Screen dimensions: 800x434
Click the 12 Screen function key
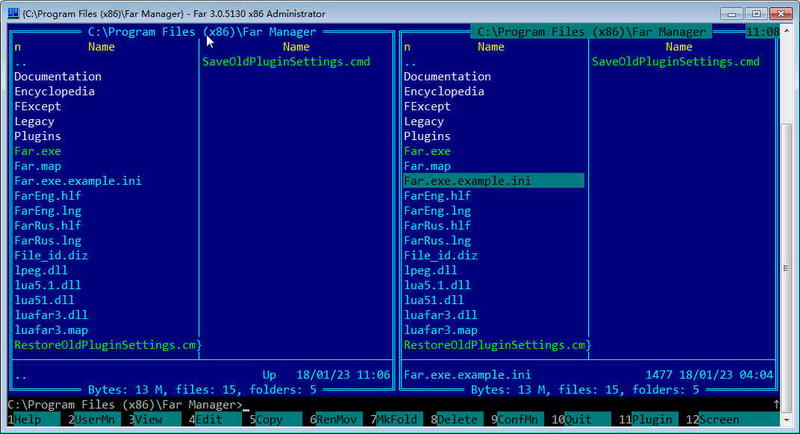tap(732, 419)
